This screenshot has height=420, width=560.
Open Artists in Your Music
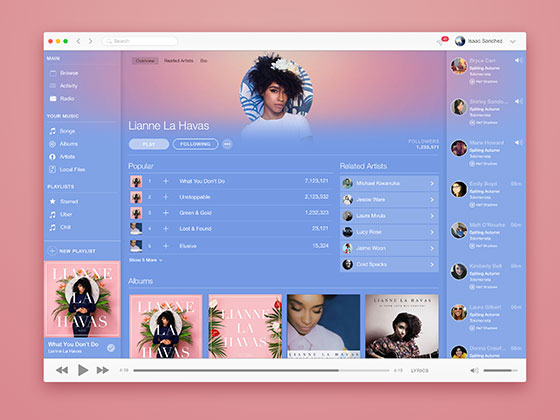[62, 157]
